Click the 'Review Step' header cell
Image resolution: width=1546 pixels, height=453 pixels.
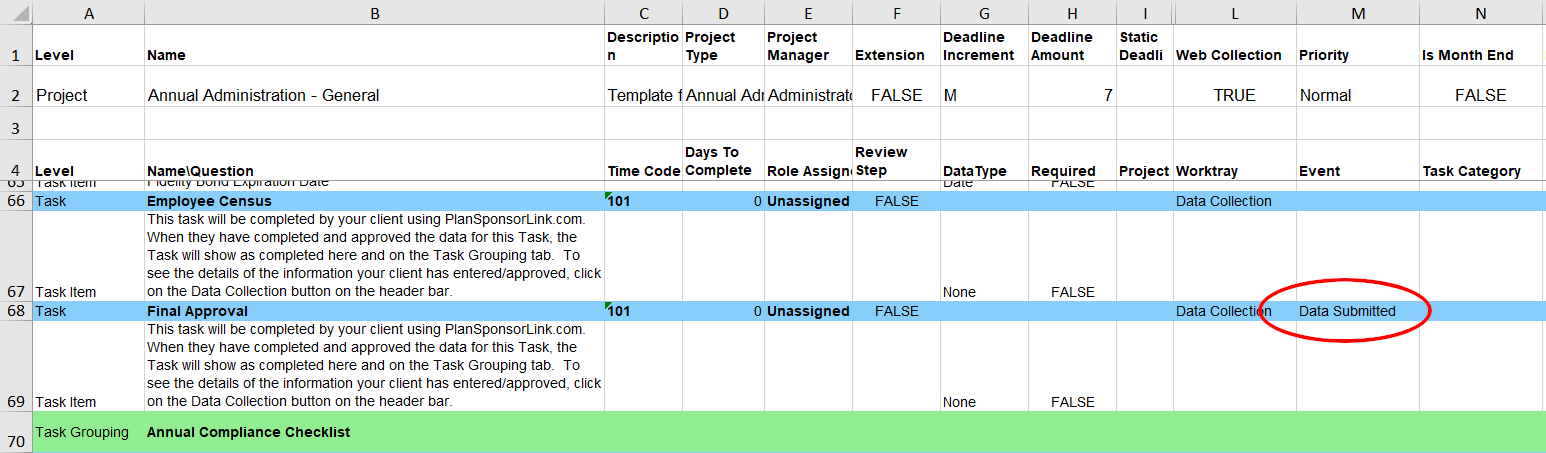pos(896,162)
